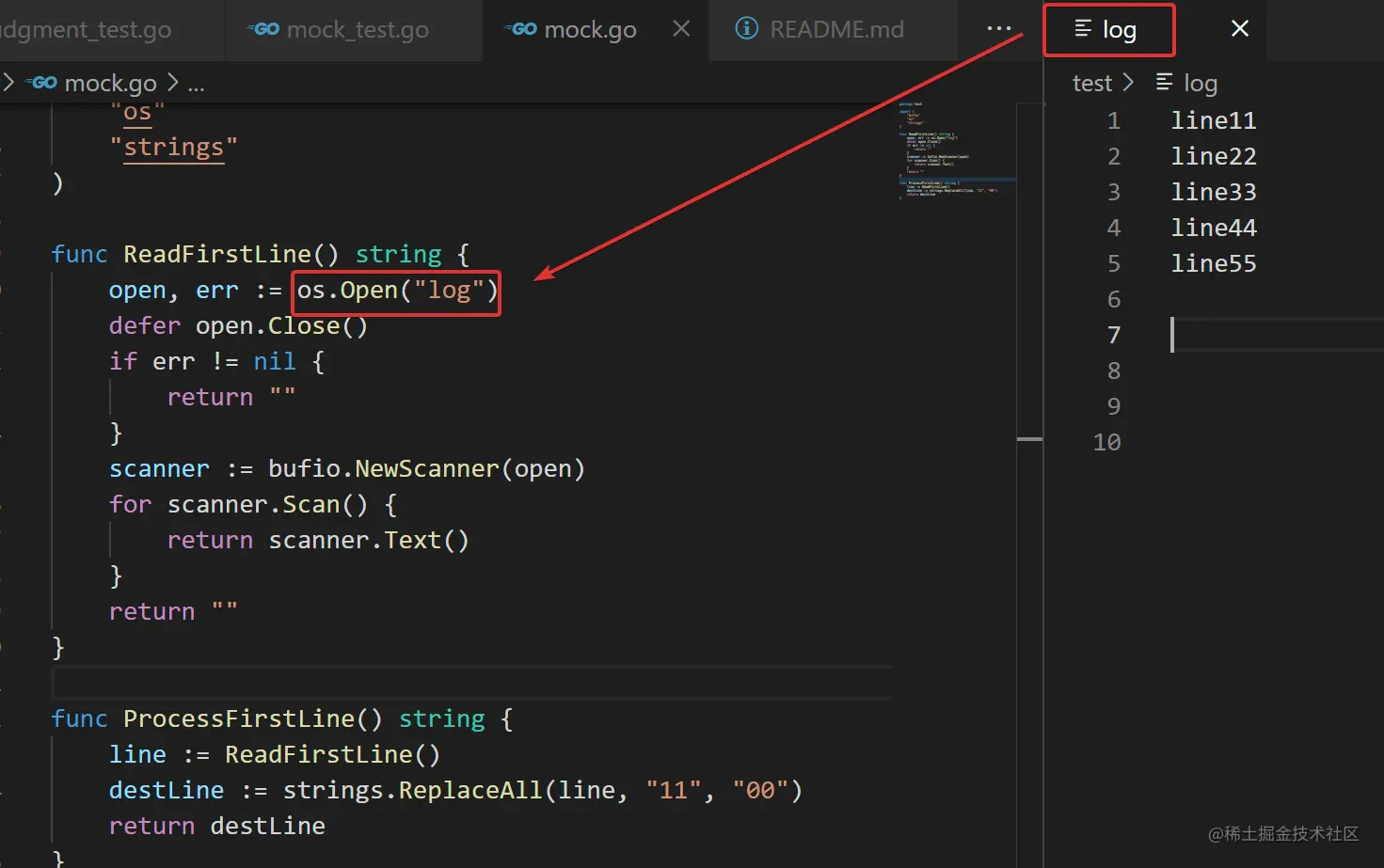Click the os.Open("log") call

pos(397,291)
